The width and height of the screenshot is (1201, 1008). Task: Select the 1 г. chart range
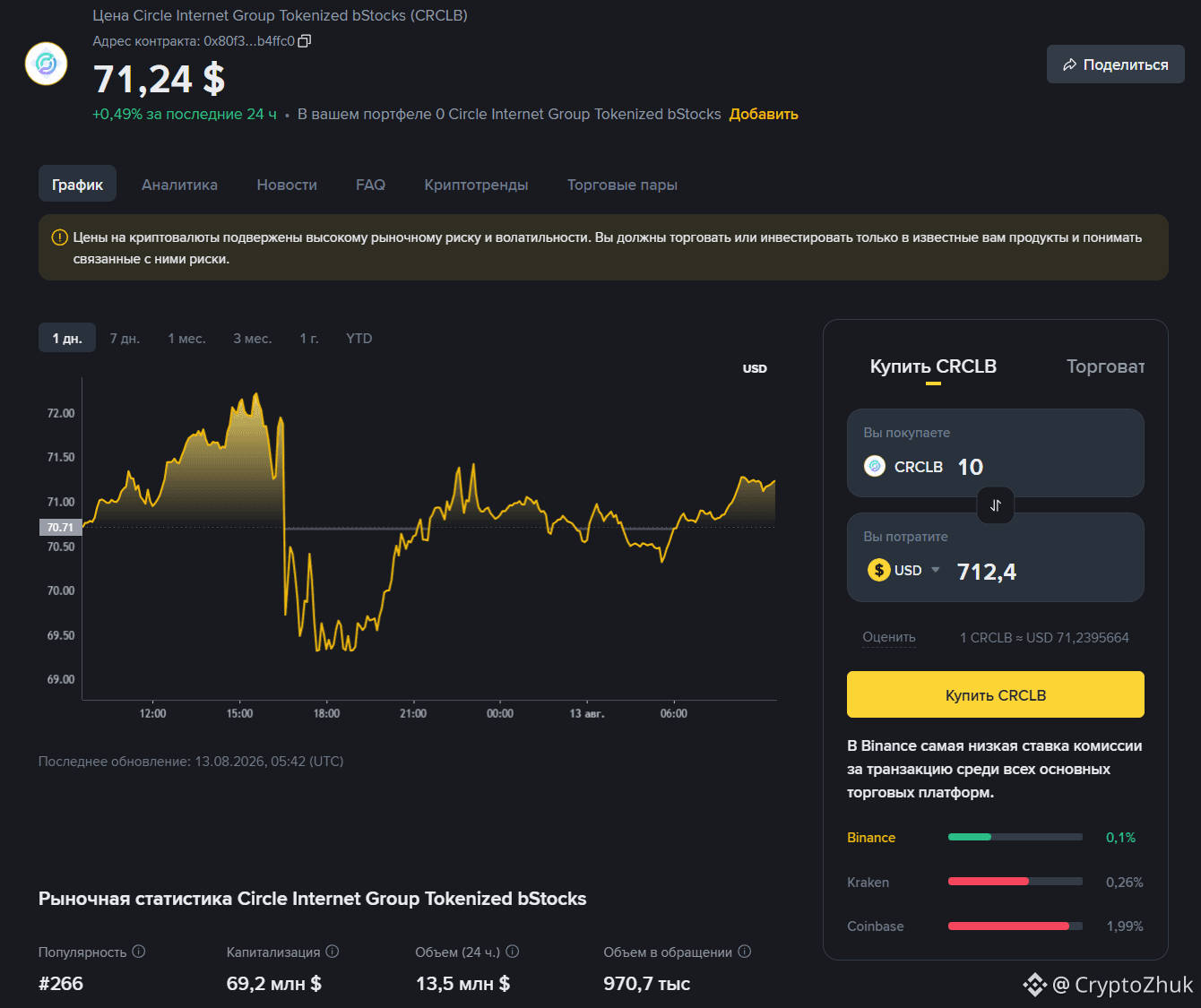coord(309,339)
